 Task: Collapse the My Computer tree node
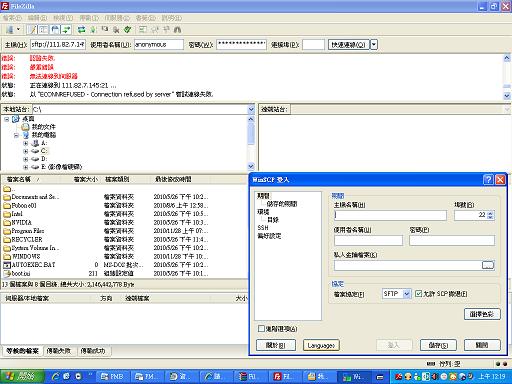(16, 135)
